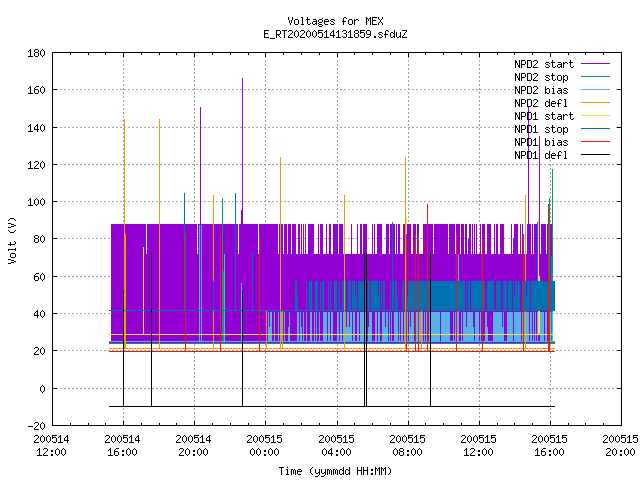Click the x-axis label 200514 20:00
The height and width of the screenshot is (480, 640).
(x=193, y=446)
